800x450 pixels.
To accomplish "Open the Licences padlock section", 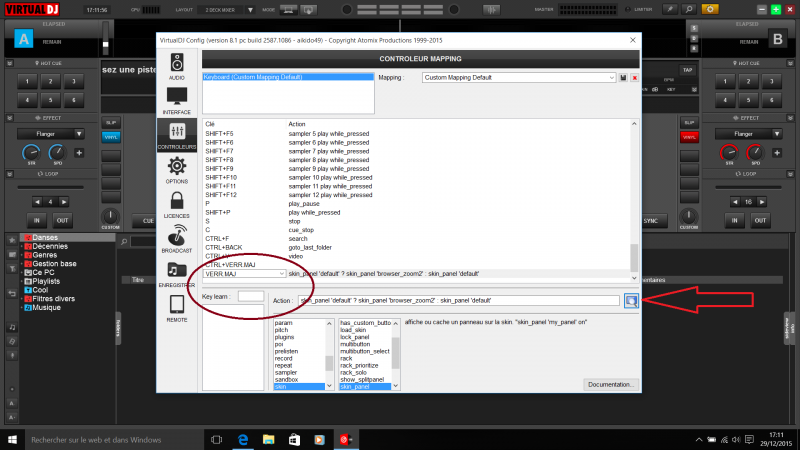I will tap(176, 204).
